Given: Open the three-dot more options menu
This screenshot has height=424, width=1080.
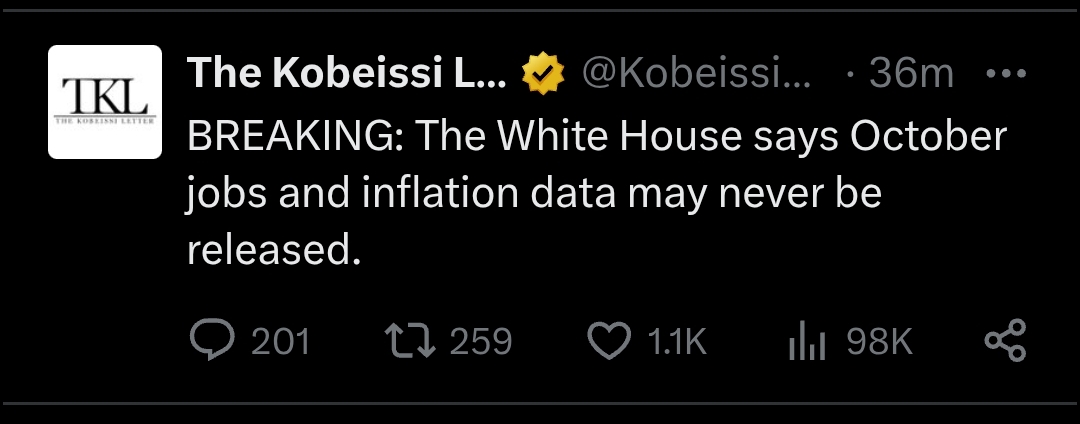Looking at the screenshot, I should [x=1005, y=74].
